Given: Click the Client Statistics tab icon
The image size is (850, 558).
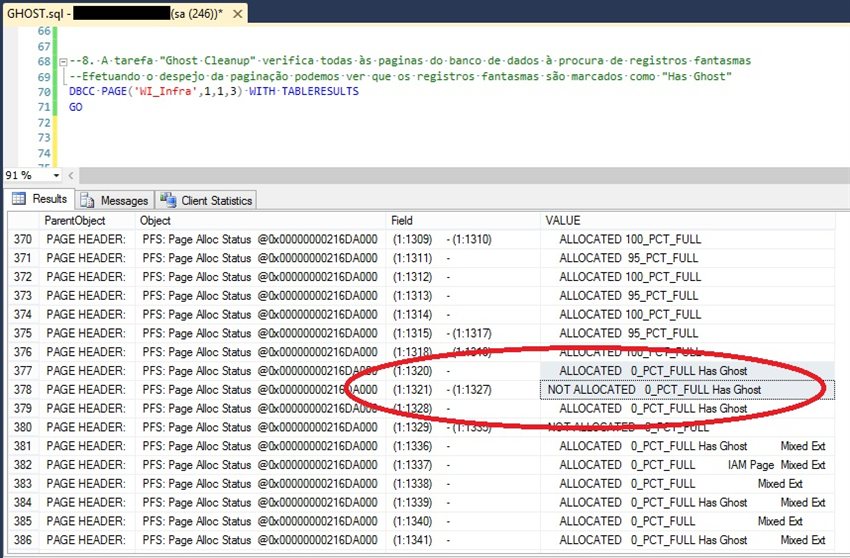Looking at the screenshot, I should click(168, 200).
